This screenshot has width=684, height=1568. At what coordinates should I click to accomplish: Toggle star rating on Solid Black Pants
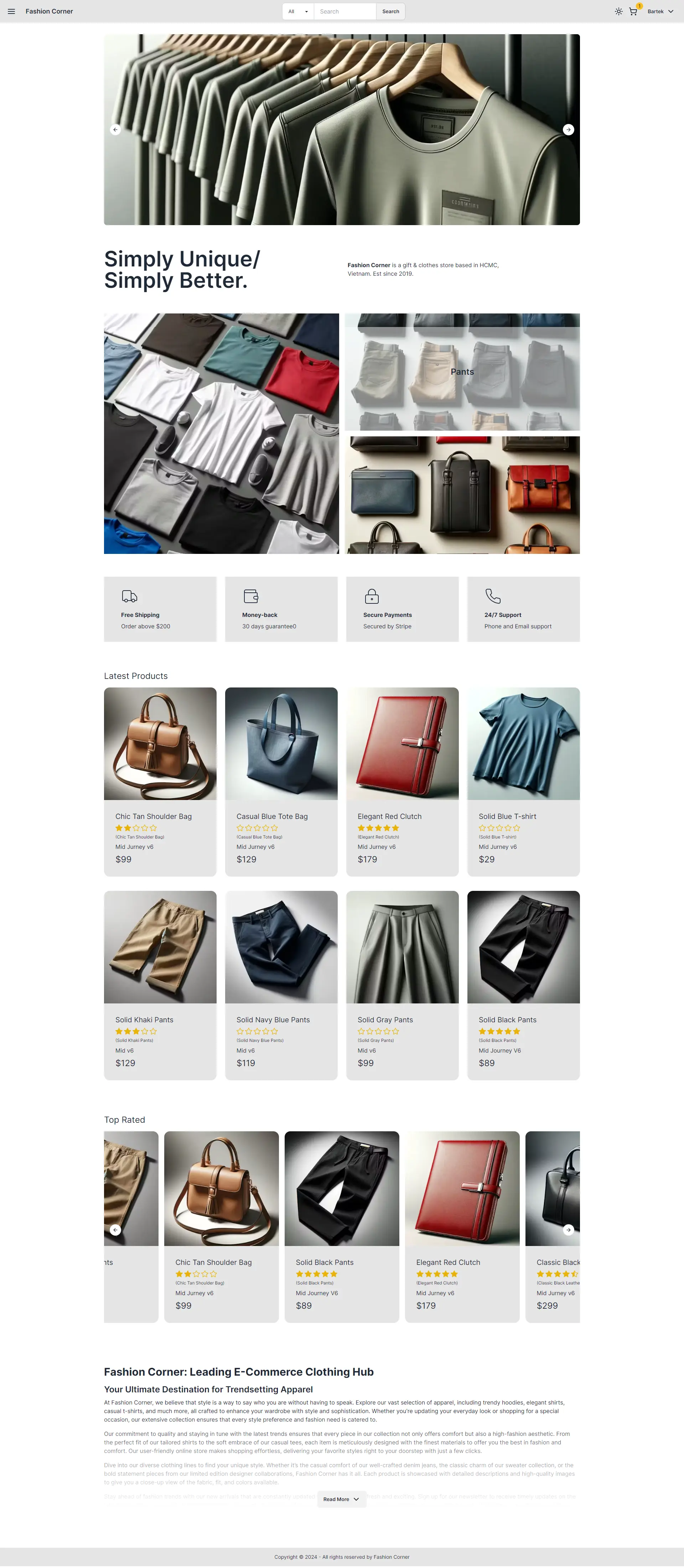(x=499, y=1032)
